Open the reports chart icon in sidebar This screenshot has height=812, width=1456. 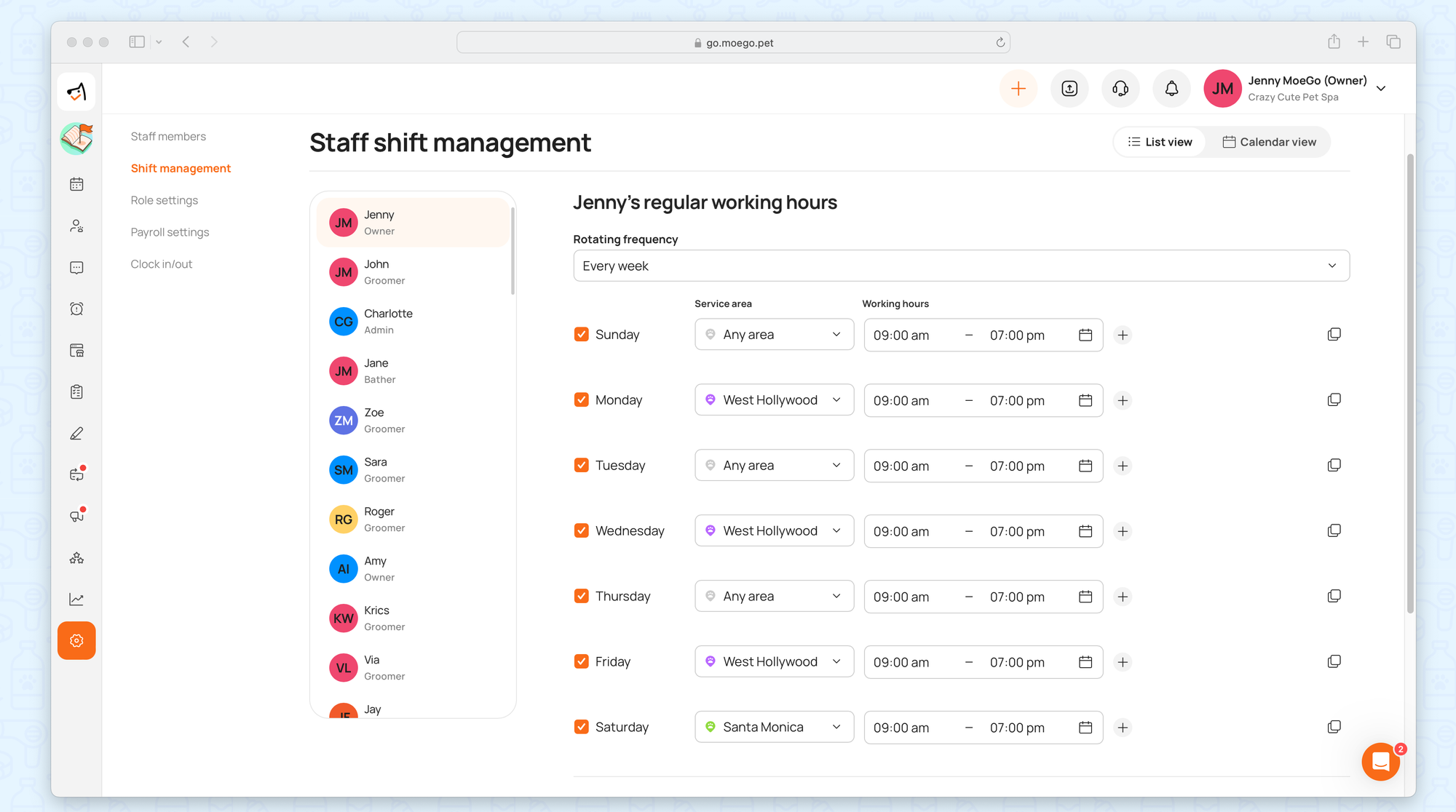[76, 600]
